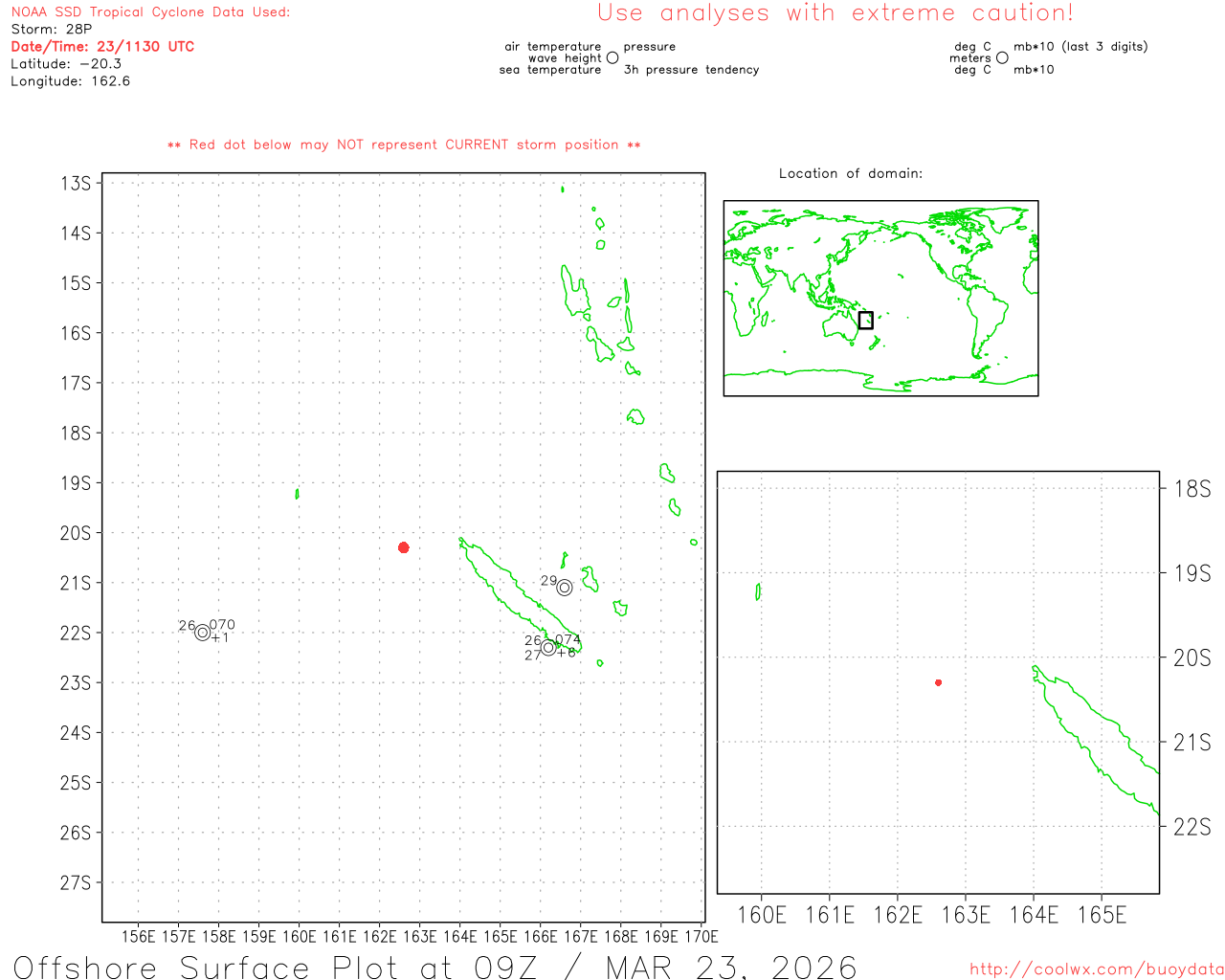This screenshot has width=1225, height=980.
Task: Click the 'Use analyses with extreme caution!' warning
Action: click(835, 13)
